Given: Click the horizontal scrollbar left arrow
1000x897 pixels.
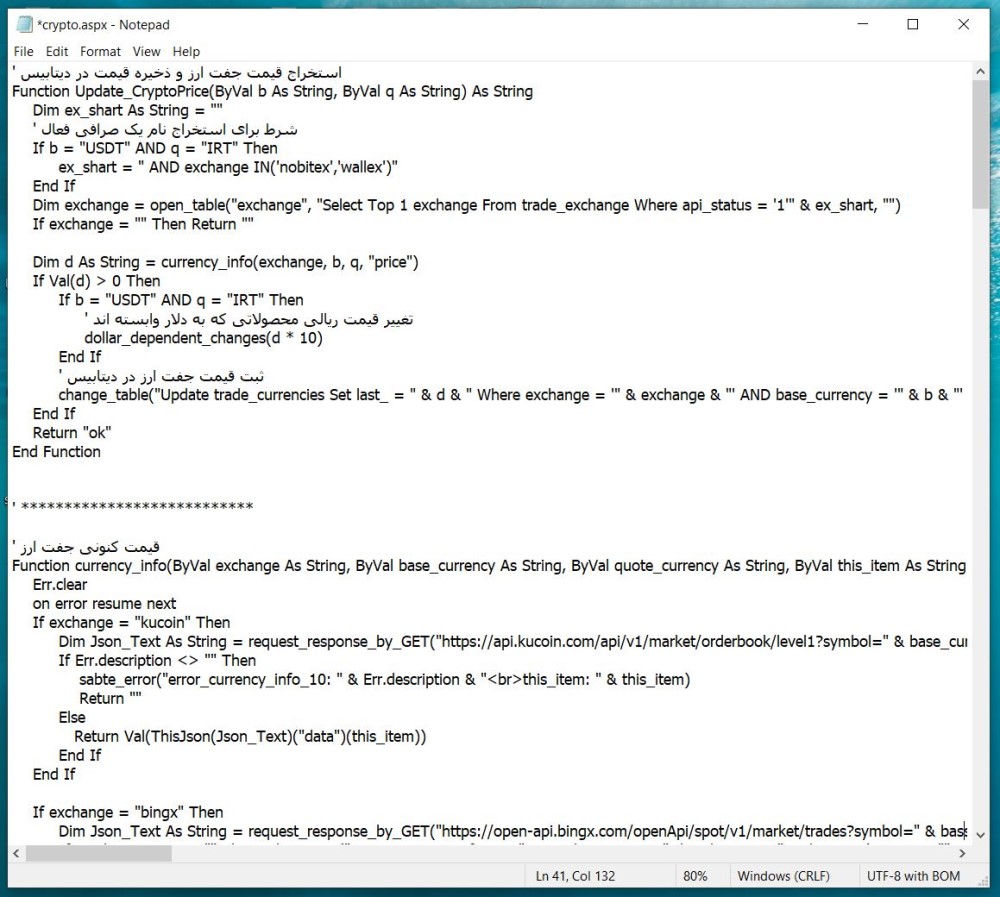Looking at the screenshot, I should (x=17, y=853).
